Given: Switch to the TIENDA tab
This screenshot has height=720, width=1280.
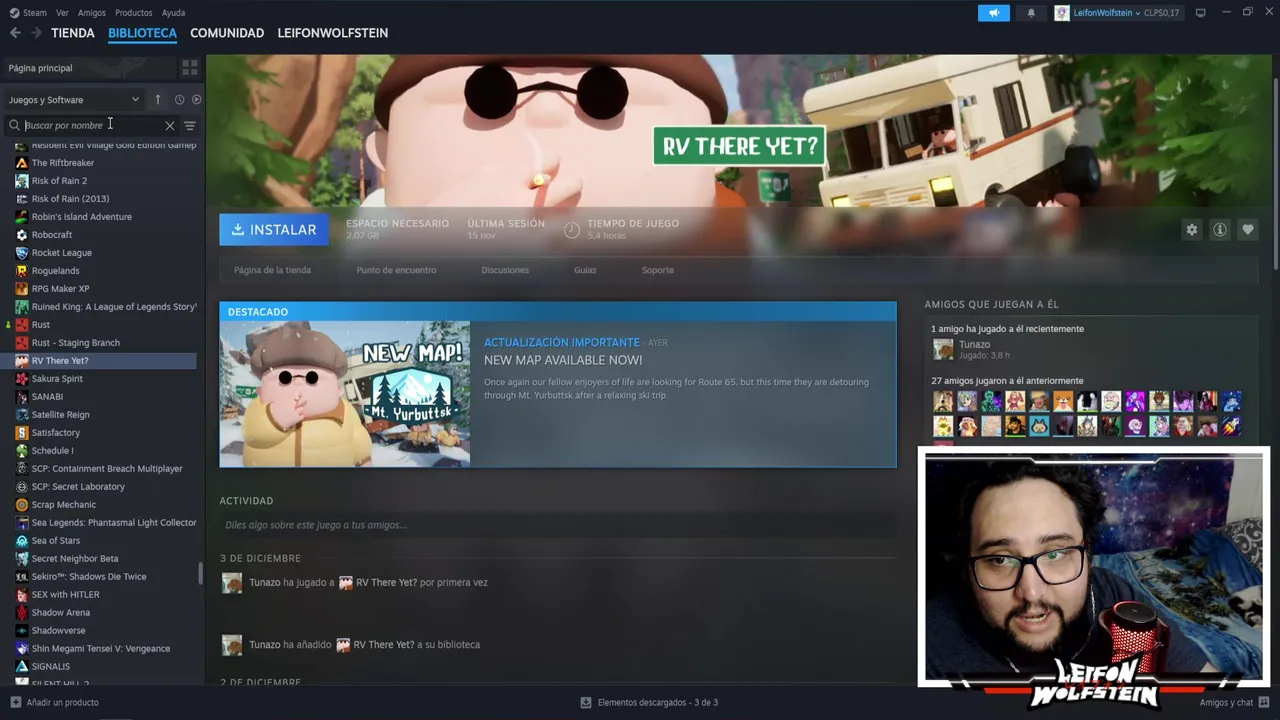Looking at the screenshot, I should coord(73,33).
